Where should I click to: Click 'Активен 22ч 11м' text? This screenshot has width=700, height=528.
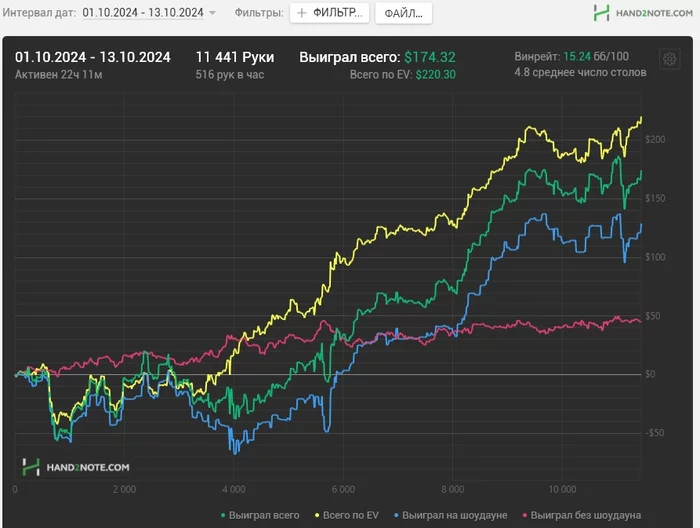(x=58, y=75)
